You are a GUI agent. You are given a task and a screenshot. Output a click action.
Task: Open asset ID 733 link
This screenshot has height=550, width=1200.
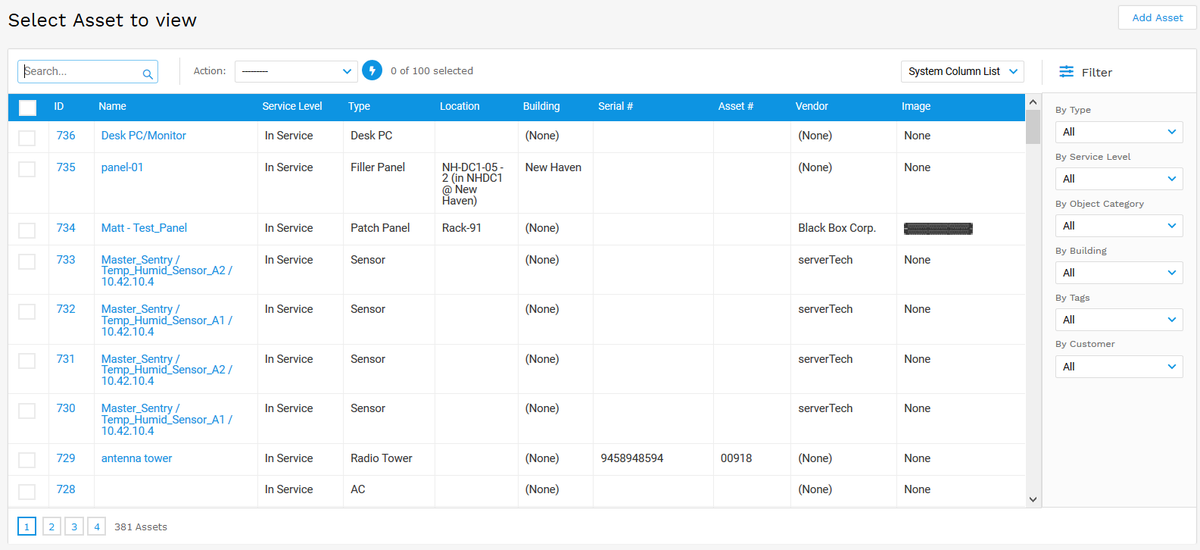coord(66,260)
